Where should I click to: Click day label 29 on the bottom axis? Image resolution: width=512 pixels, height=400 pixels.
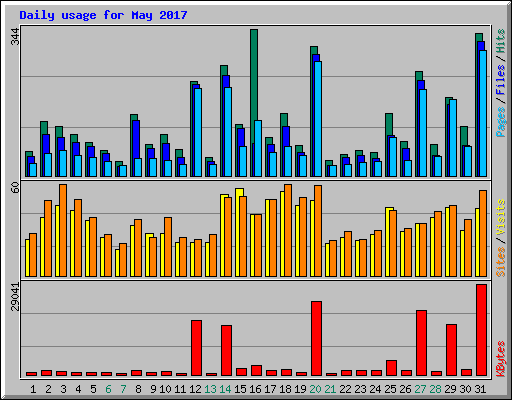450,389
